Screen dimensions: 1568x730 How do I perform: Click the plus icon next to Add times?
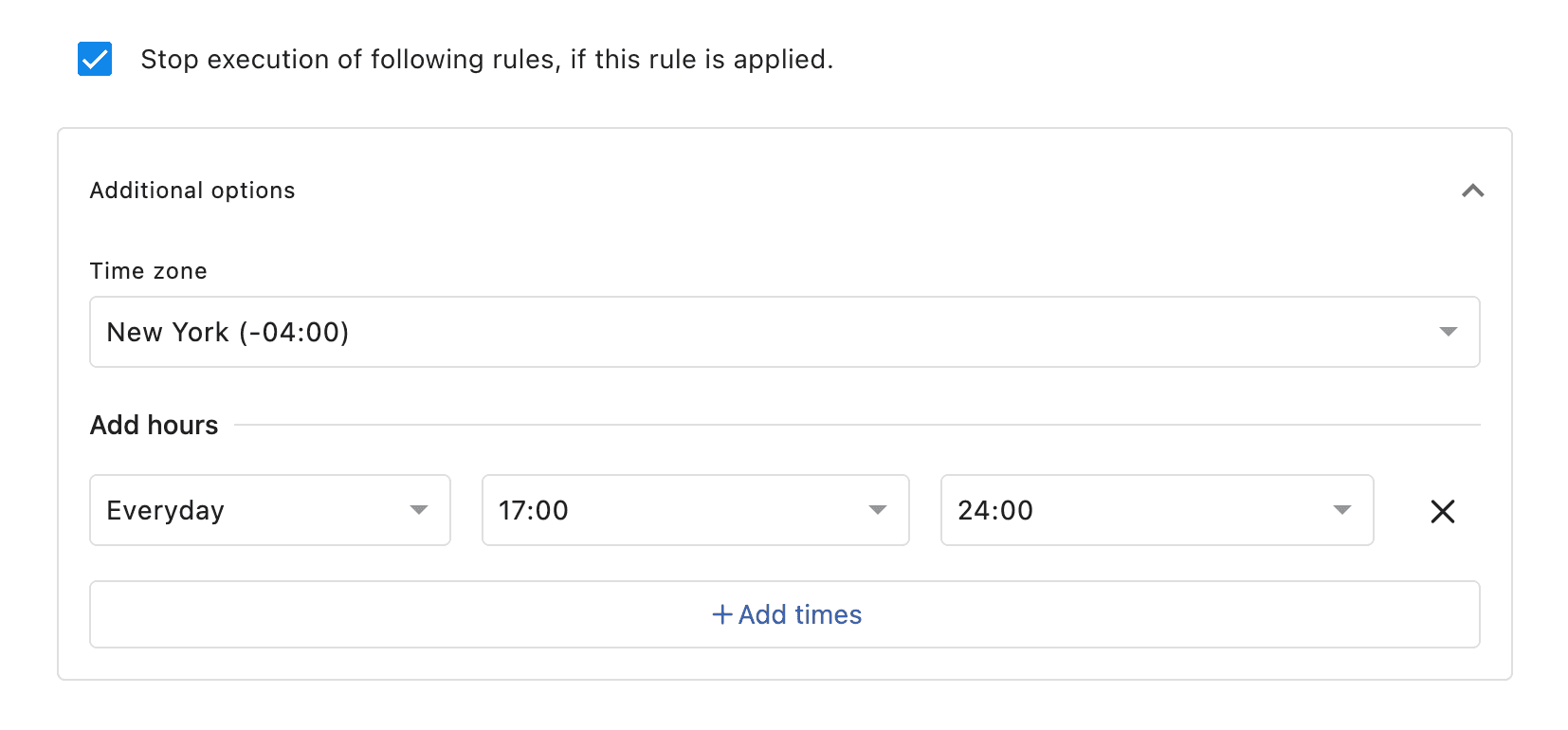coord(722,614)
